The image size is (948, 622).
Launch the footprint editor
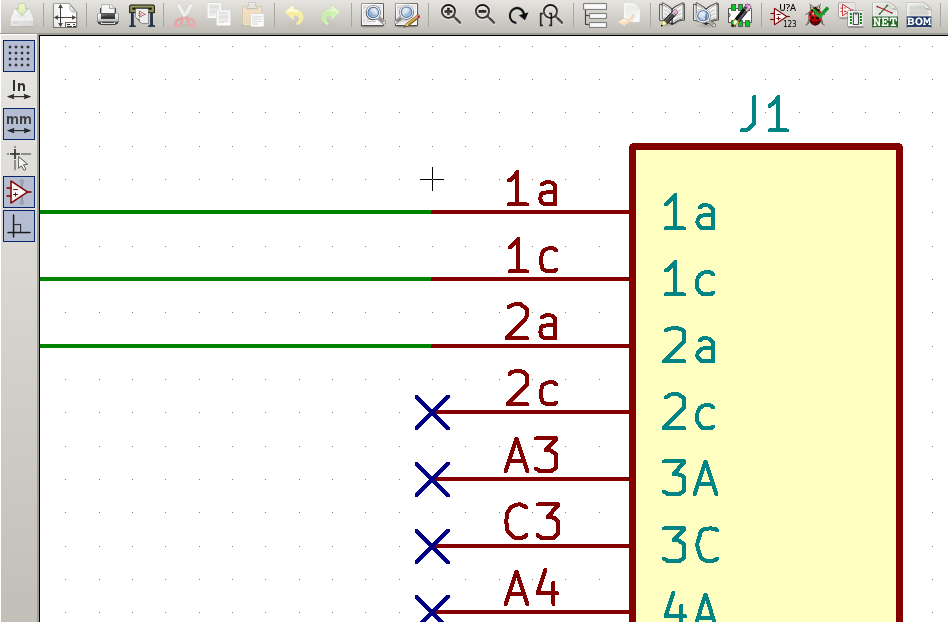click(x=740, y=15)
